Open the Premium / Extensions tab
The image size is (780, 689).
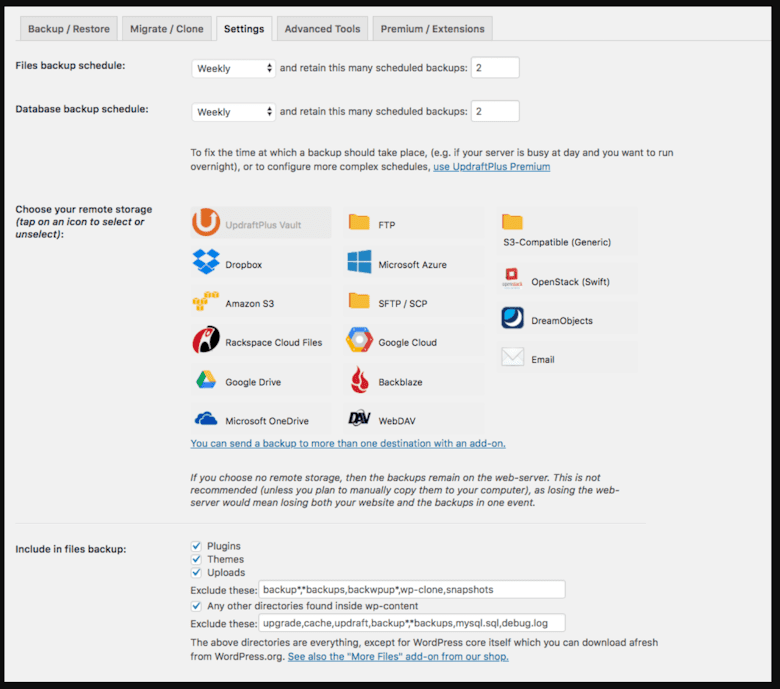(432, 29)
